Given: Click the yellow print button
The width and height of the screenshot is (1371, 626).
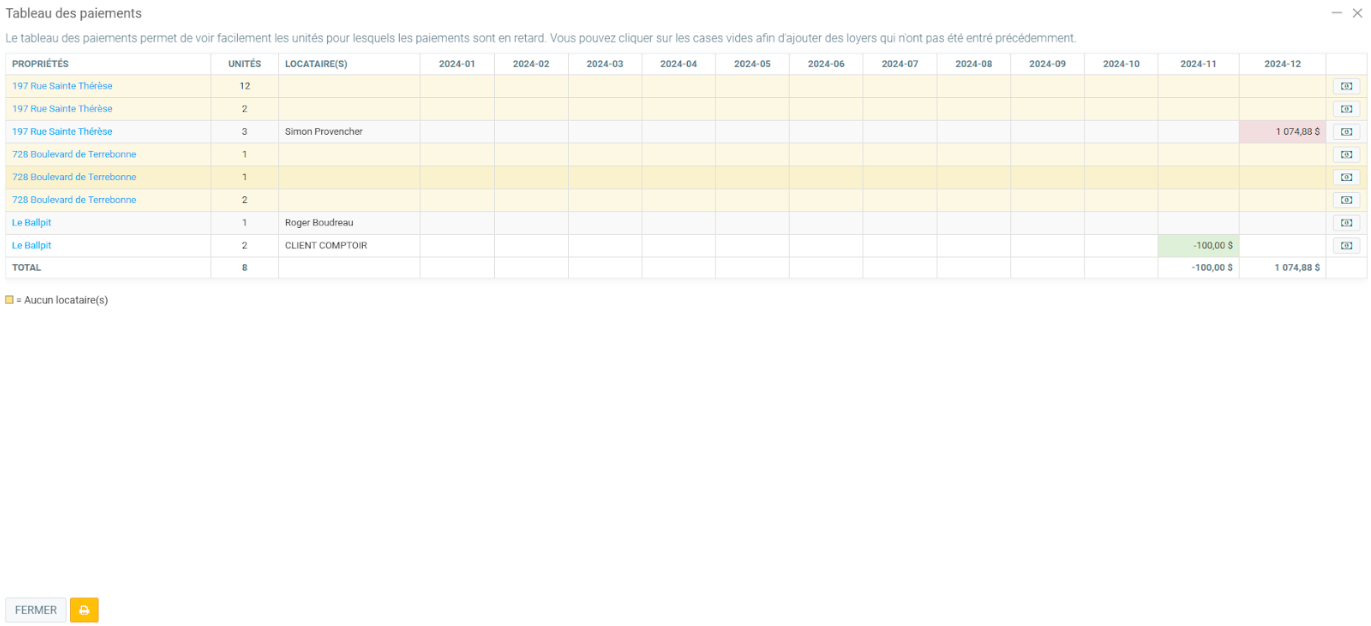Looking at the screenshot, I should tap(84, 610).
